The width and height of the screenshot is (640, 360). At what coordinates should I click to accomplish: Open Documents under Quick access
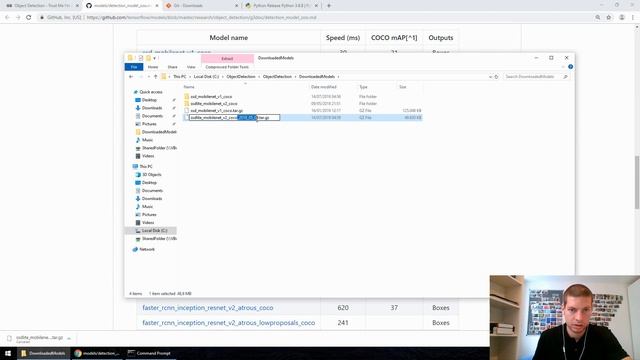pos(152,116)
